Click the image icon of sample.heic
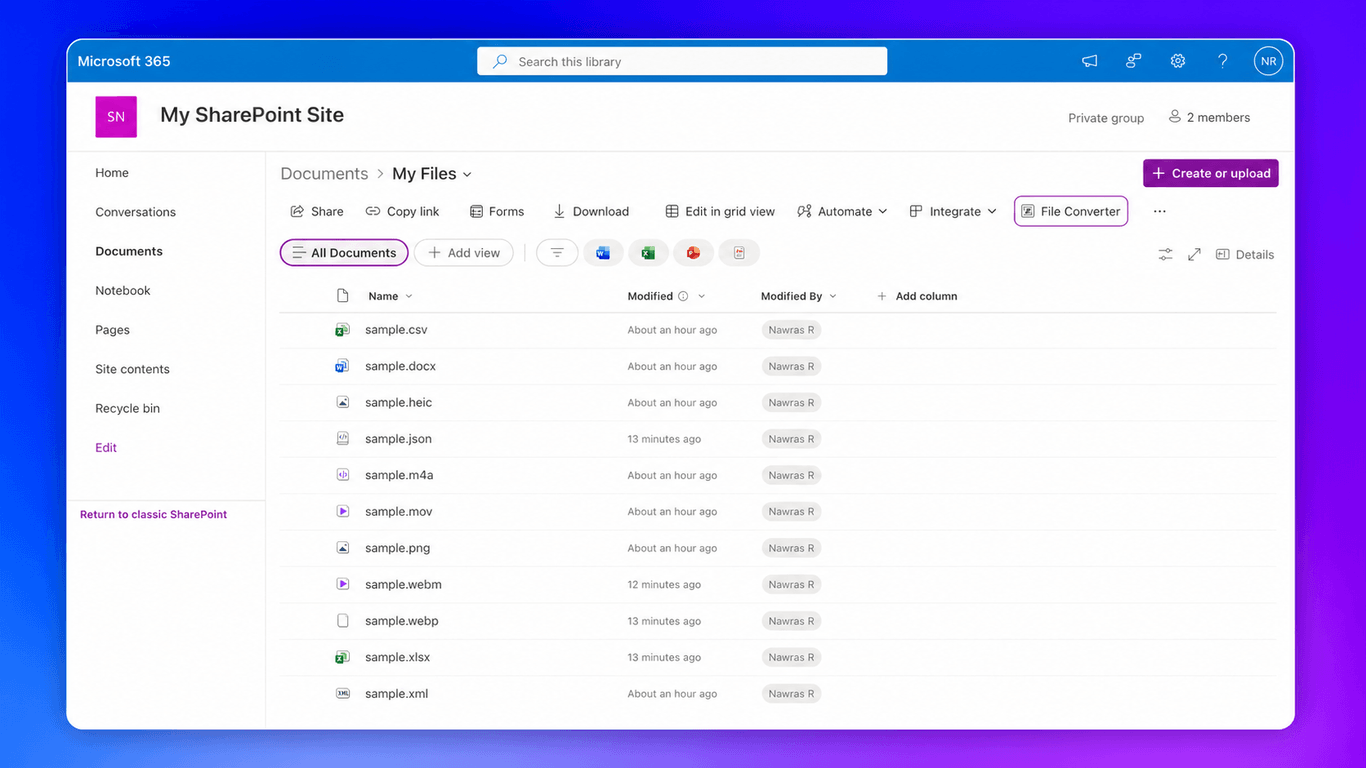This screenshot has width=1366, height=768. (343, 402)
